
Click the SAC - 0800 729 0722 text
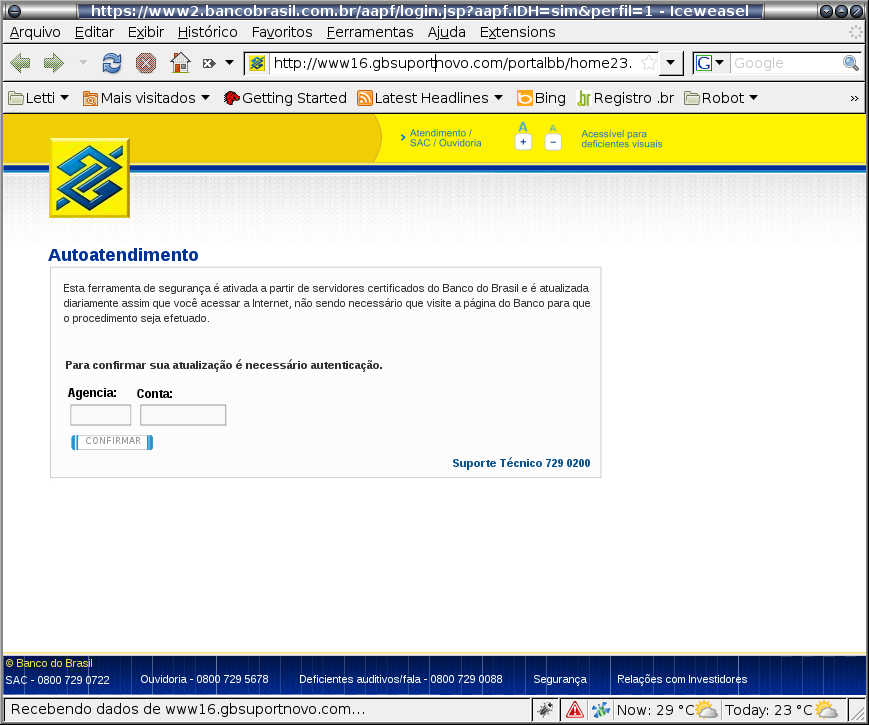tap(58, 680)
